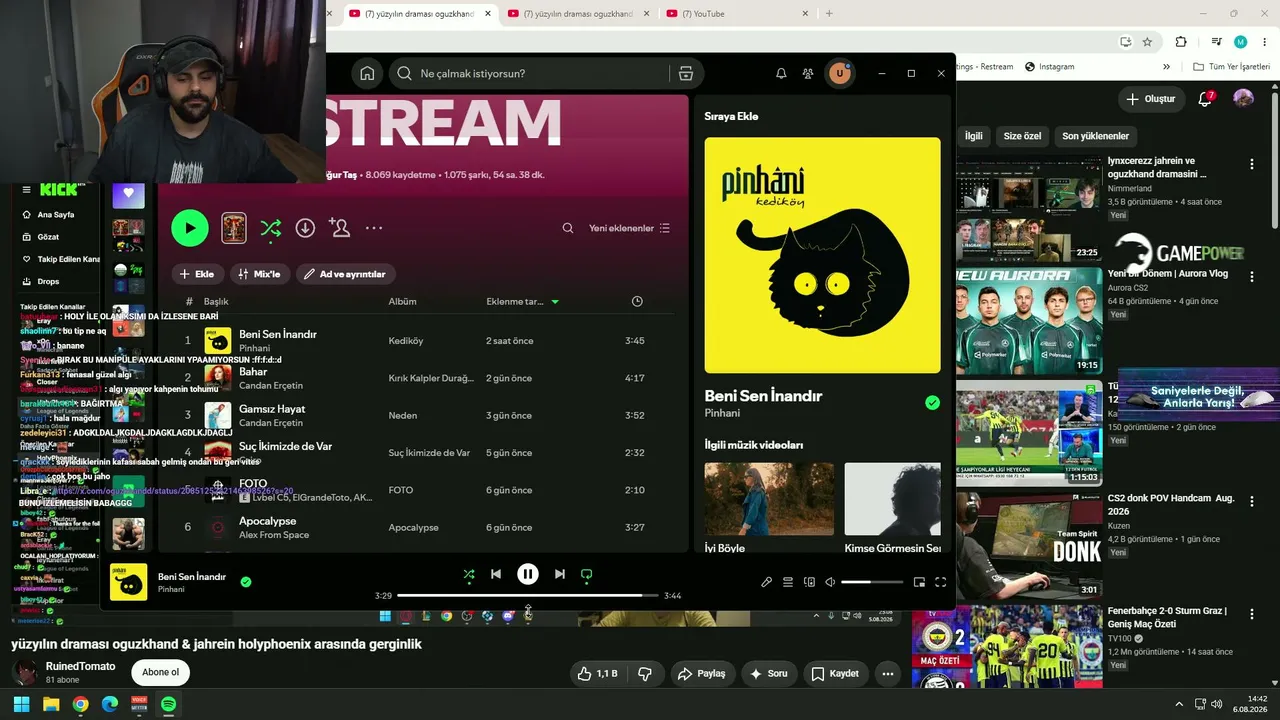The width and height of the screenshot is (1280, 720).
Task: Toggle saved check in the now playing panel
Action: [932, 403]
